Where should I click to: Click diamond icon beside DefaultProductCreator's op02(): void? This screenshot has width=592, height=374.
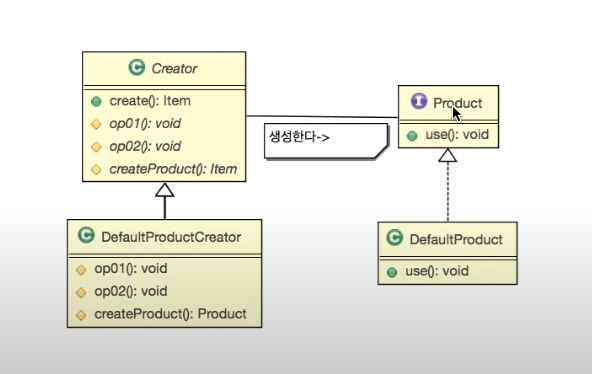pos(81,292)
